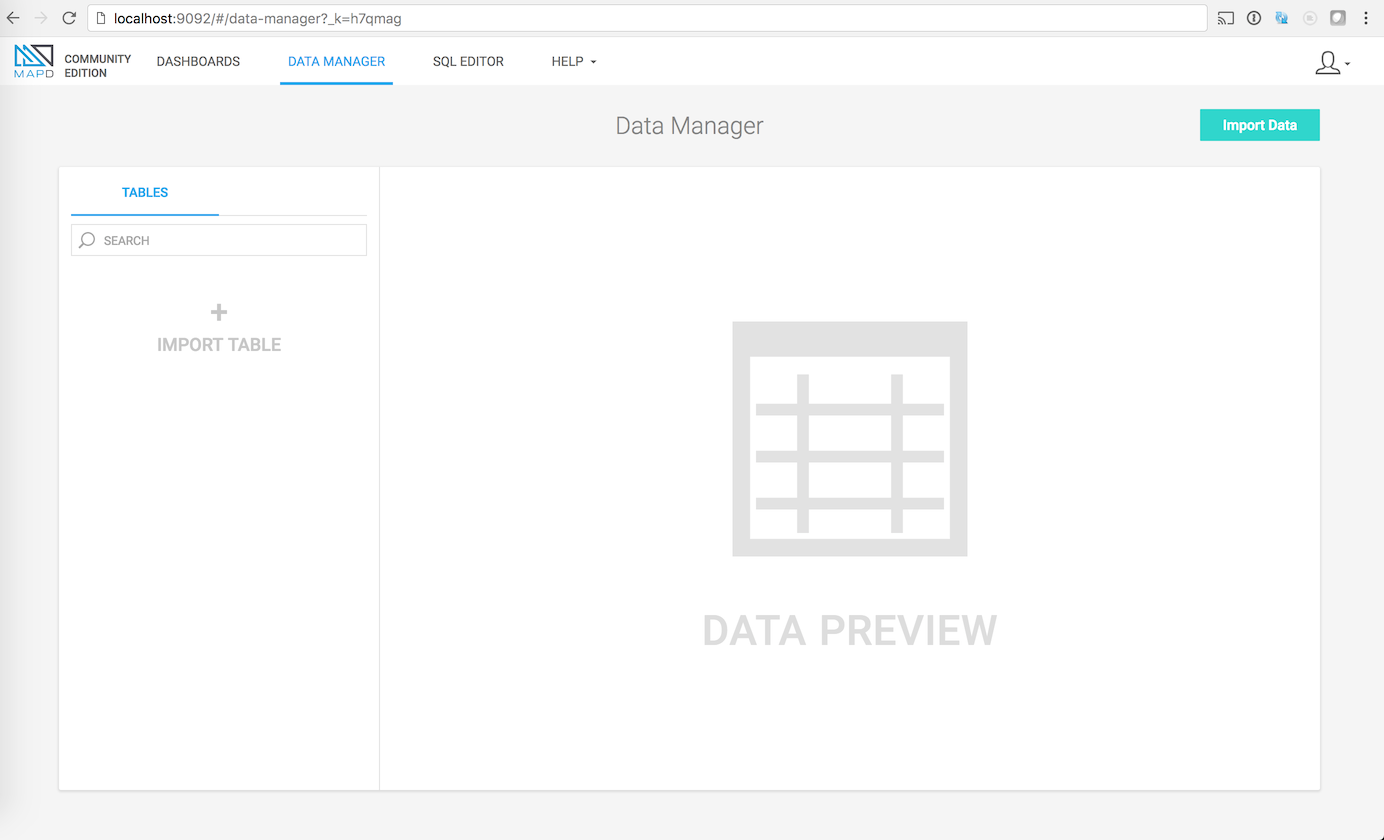Click the gray shield extension icon

pos(1337,18)
